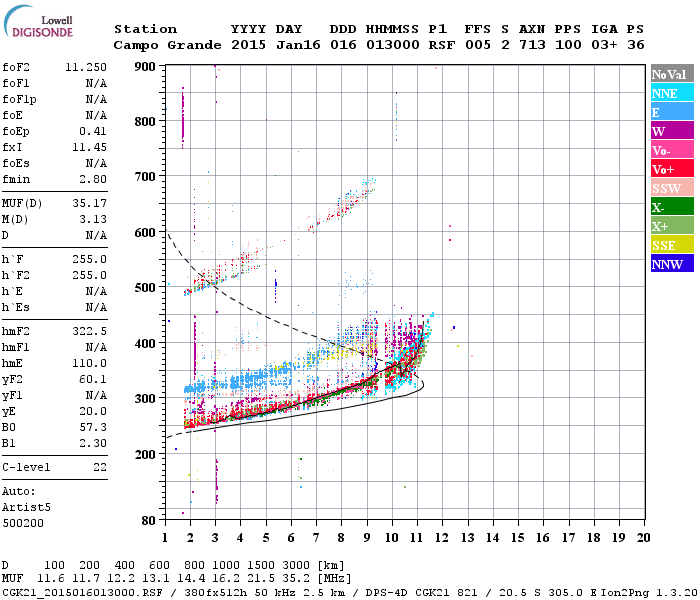700x600 pixels.
Task: Click the 20 MHz frequency axis label
Action: coord(643,538)
